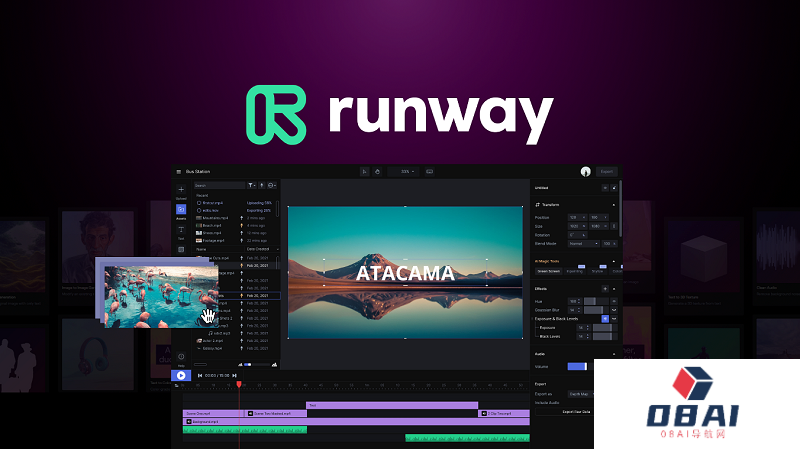This screenshot has width=800, height=449.
Task: Click the Export button
Action: [x=606, y=172]
